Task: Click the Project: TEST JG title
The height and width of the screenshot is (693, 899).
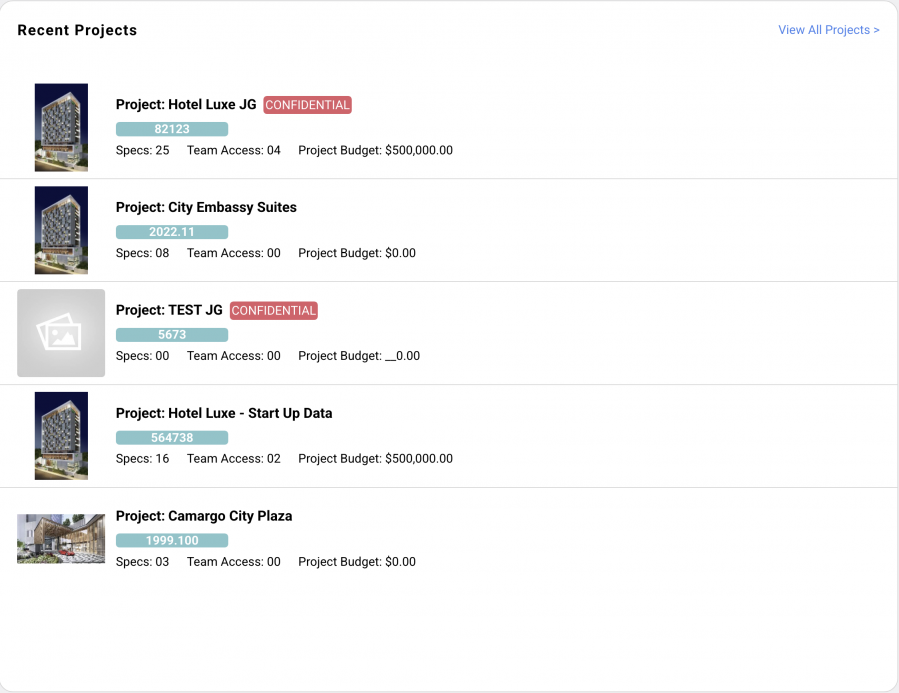Action: 169,310
